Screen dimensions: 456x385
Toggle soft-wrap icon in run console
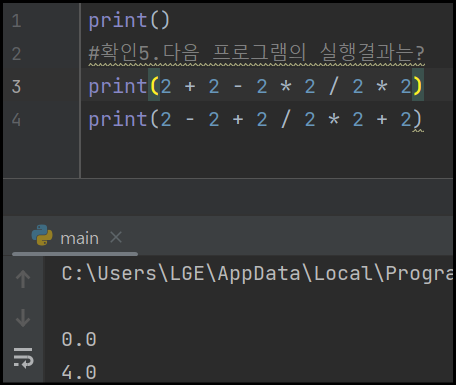23,358
